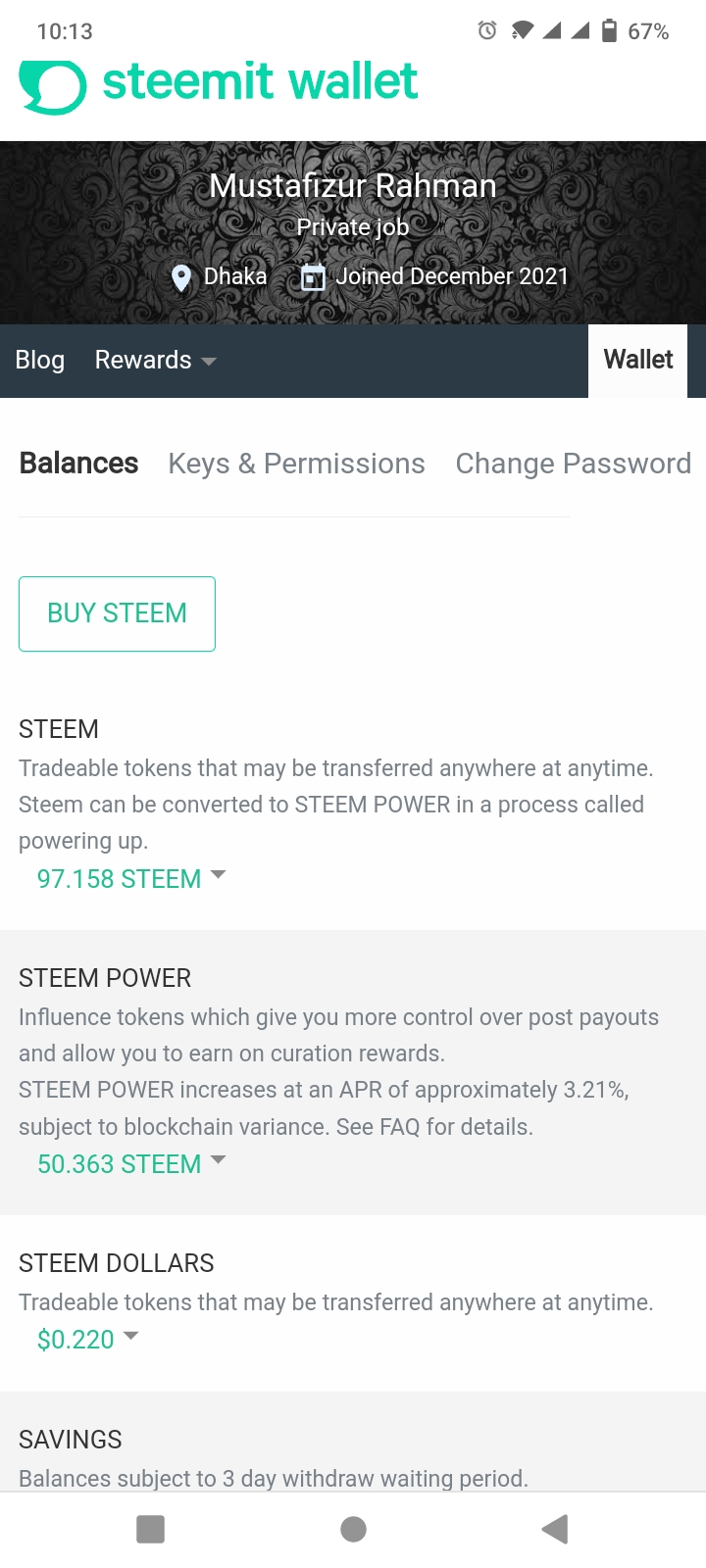Select the Wallet tab

tap(637, 361)
